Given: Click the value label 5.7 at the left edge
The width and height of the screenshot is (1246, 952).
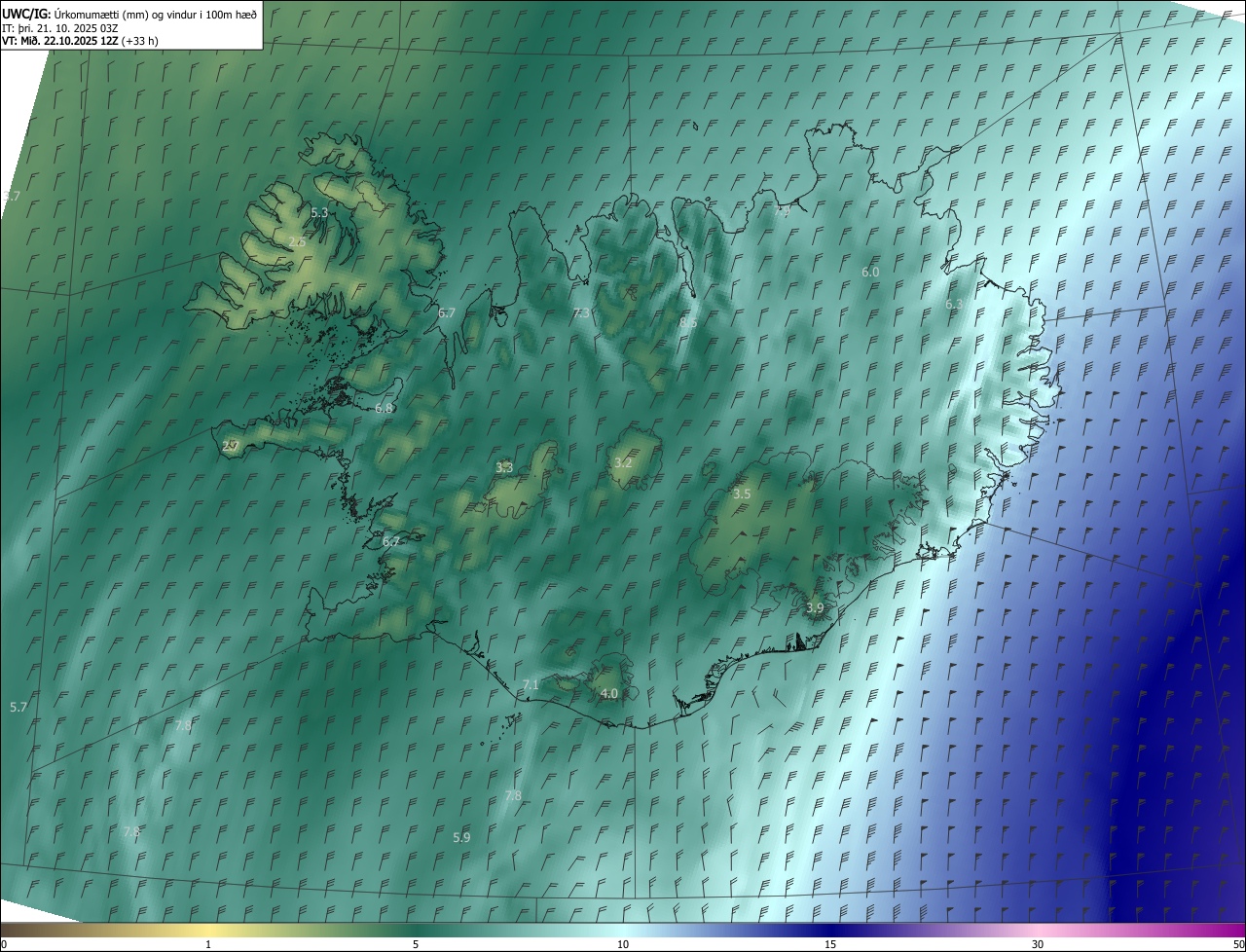Looking at the screenshot, I should (x=18, y=707).
